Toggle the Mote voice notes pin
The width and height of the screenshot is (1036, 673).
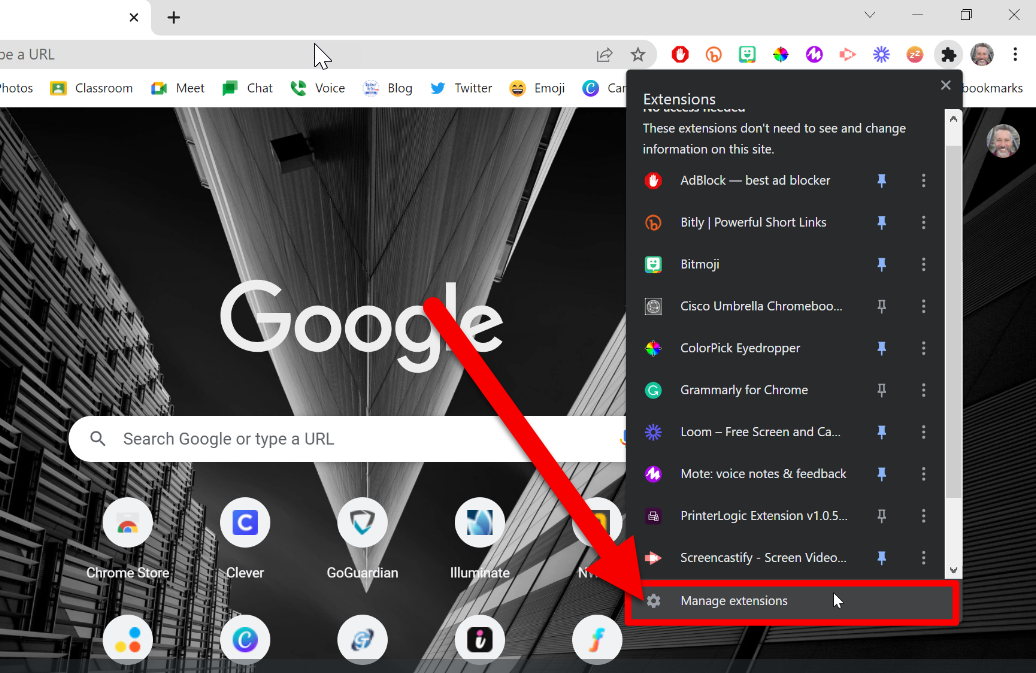[881, 474]
